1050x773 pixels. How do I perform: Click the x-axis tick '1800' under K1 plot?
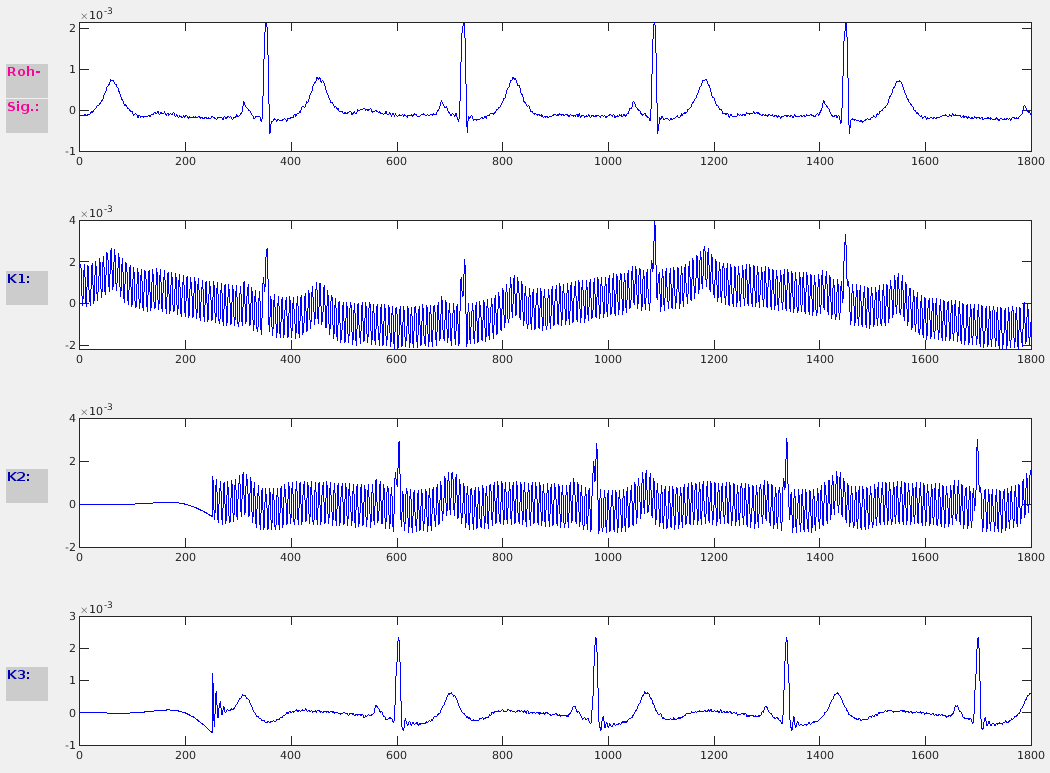coord(1030,358)
